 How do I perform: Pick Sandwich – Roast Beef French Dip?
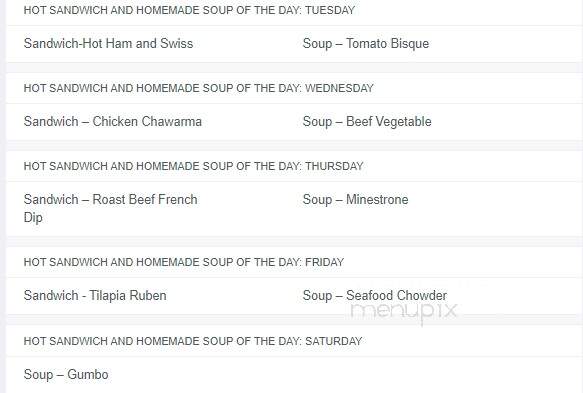point(110,208)
